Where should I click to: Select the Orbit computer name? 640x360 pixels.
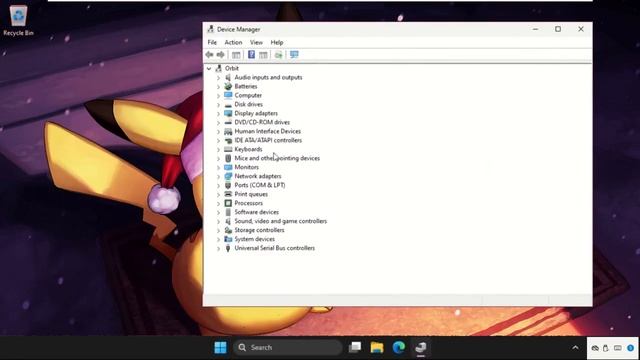click(x=232, y=68)
